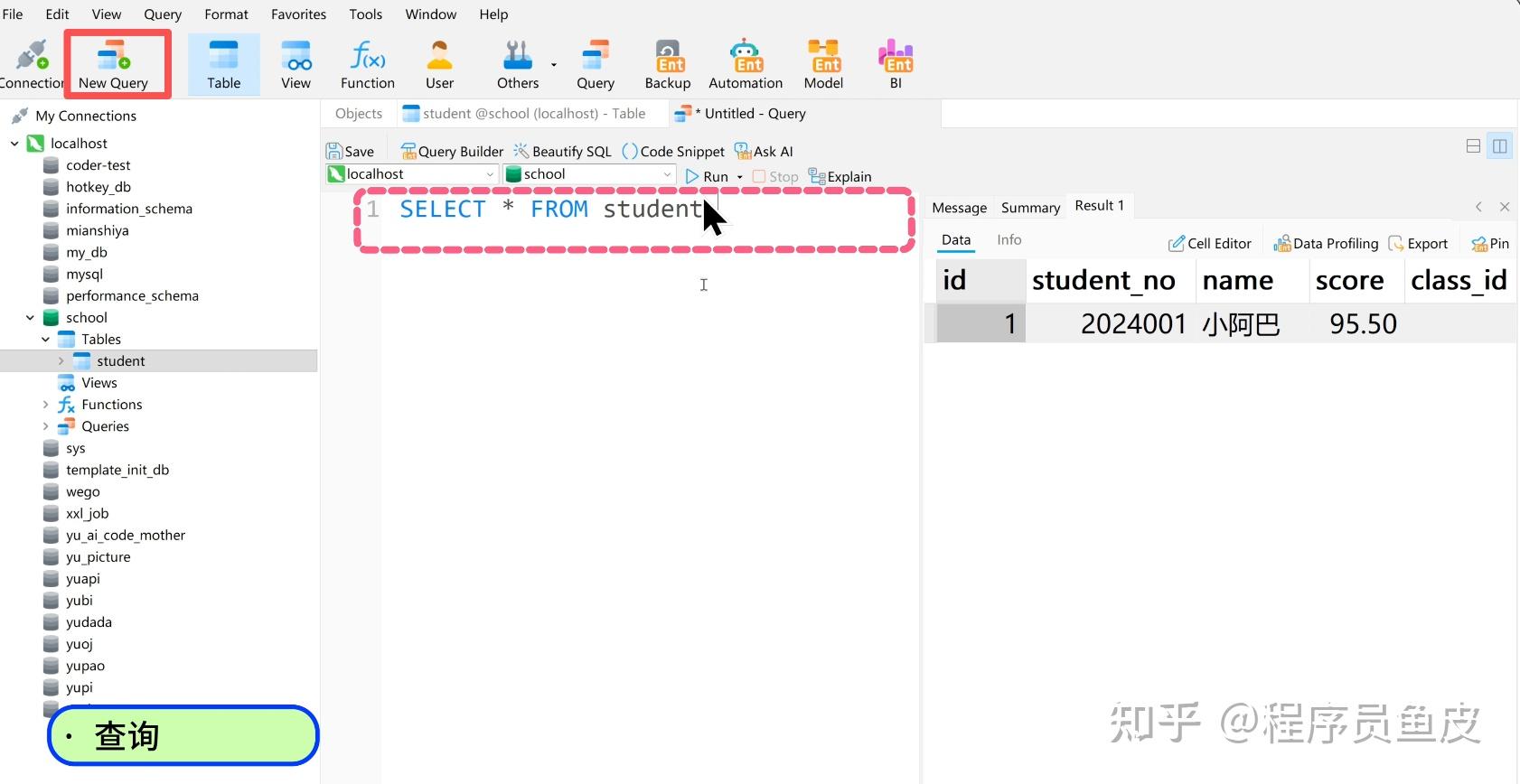Switch to the Info sub-tab

1009,240
